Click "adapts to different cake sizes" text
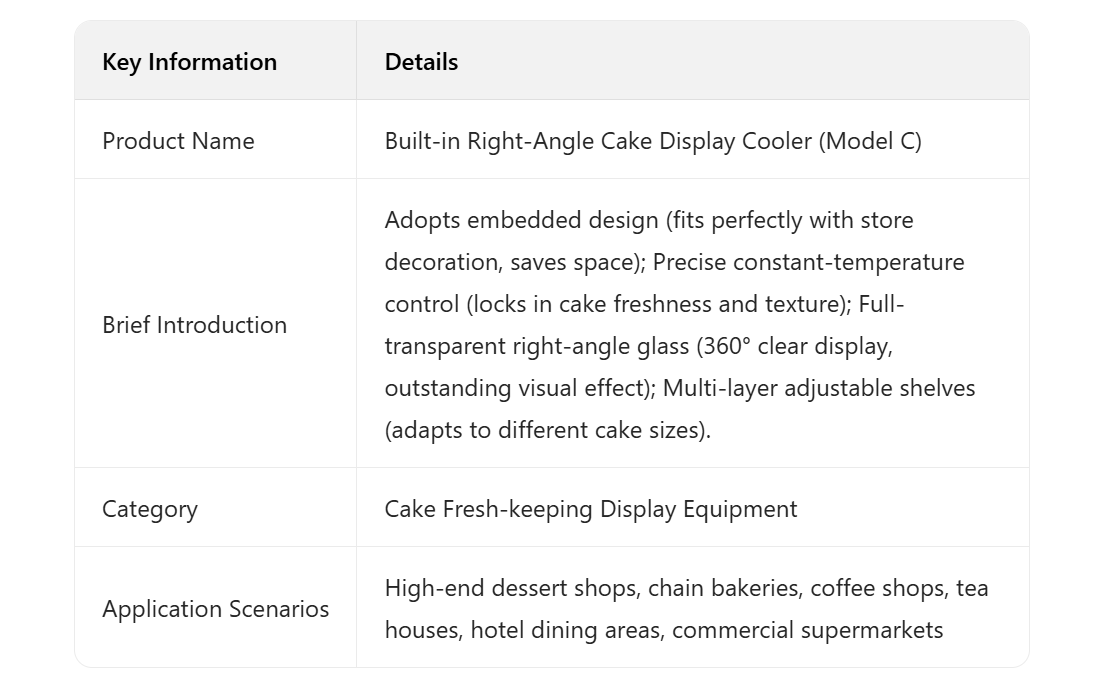Image resolution: width=1110 pixels, height=692 pixels. coord(546,430)
